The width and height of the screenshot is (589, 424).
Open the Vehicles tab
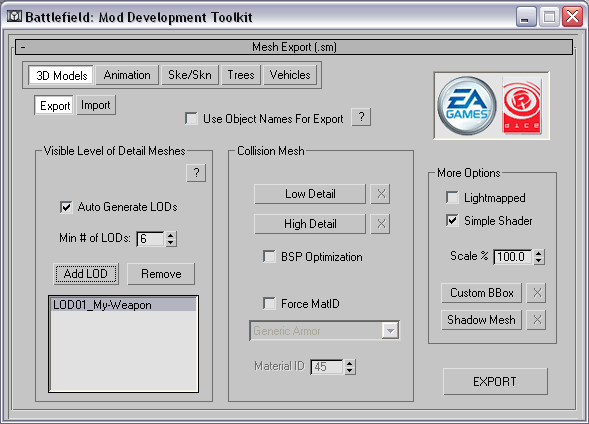click(290, 75)
